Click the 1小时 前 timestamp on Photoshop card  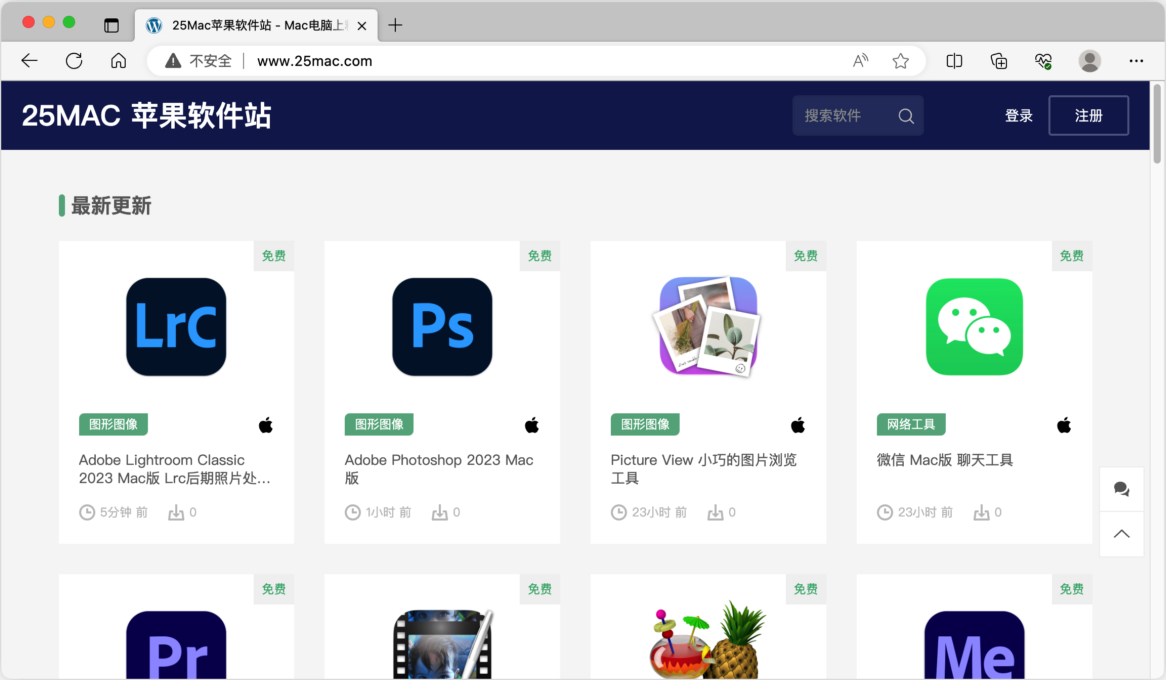(x=388, y=512)
